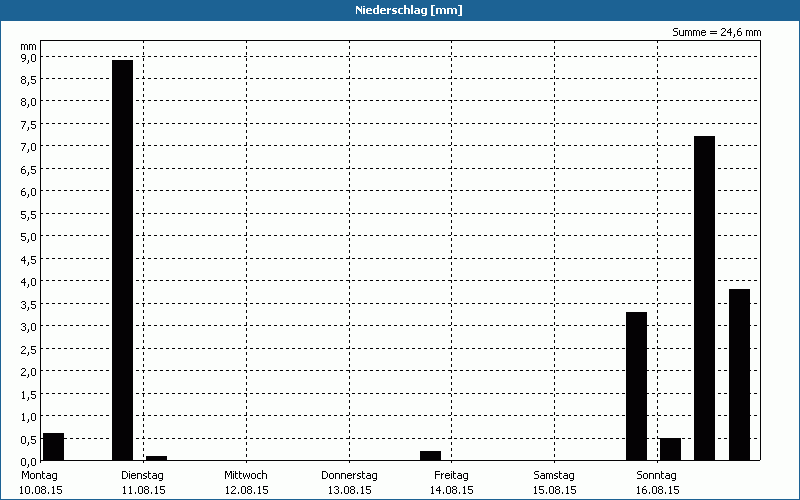Viewport: 800px width, 500px height.
Task: Click the 5,5 y-axis value
Action: click(29, 214)
